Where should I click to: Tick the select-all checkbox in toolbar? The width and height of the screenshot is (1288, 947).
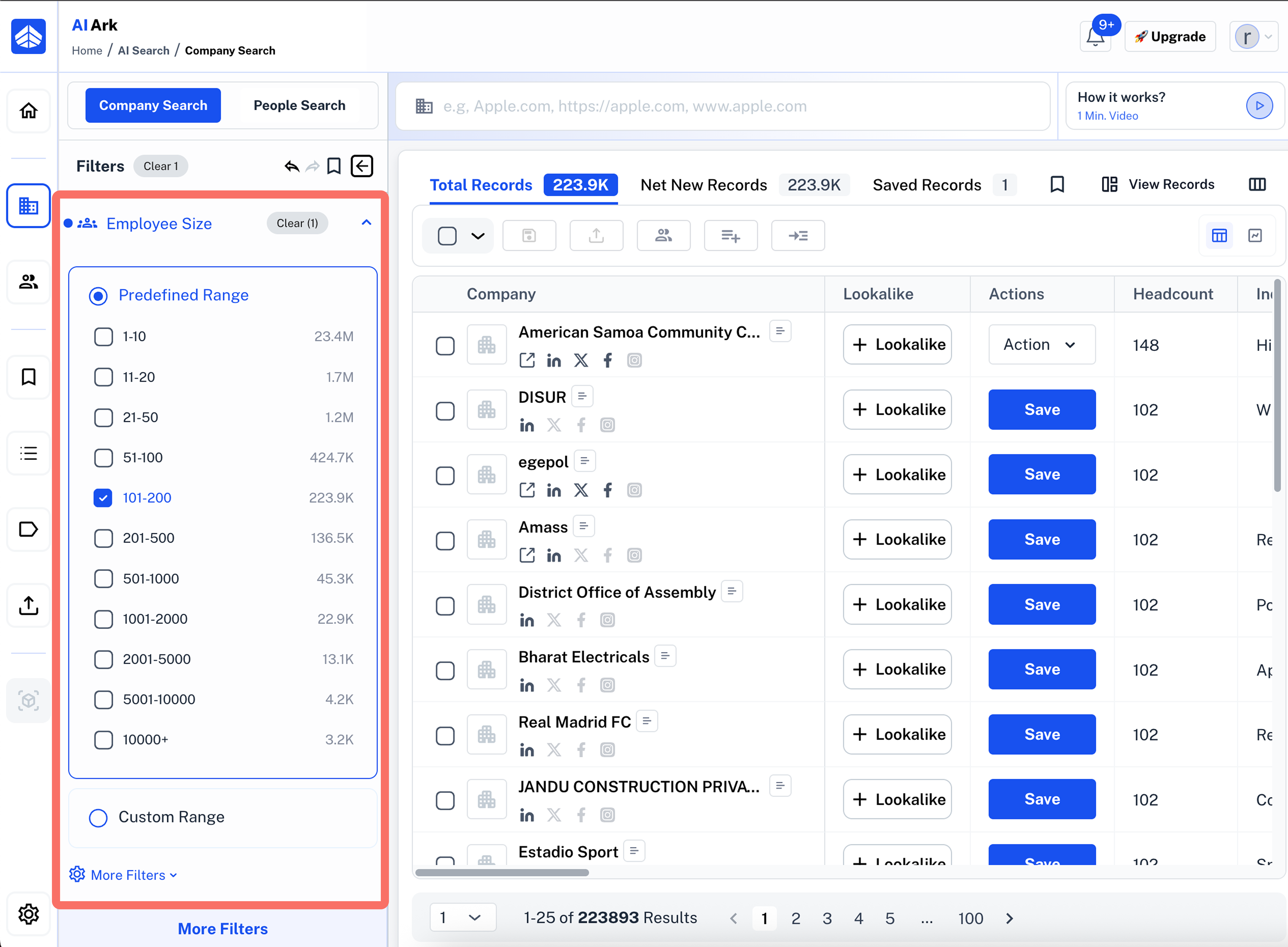[x=447, y=235]
